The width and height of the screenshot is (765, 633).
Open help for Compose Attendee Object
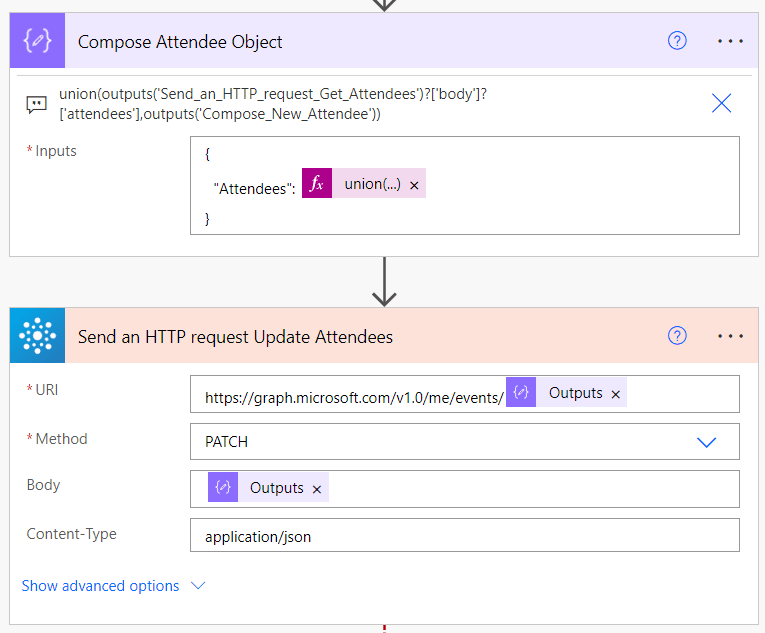tap(677, 41)
